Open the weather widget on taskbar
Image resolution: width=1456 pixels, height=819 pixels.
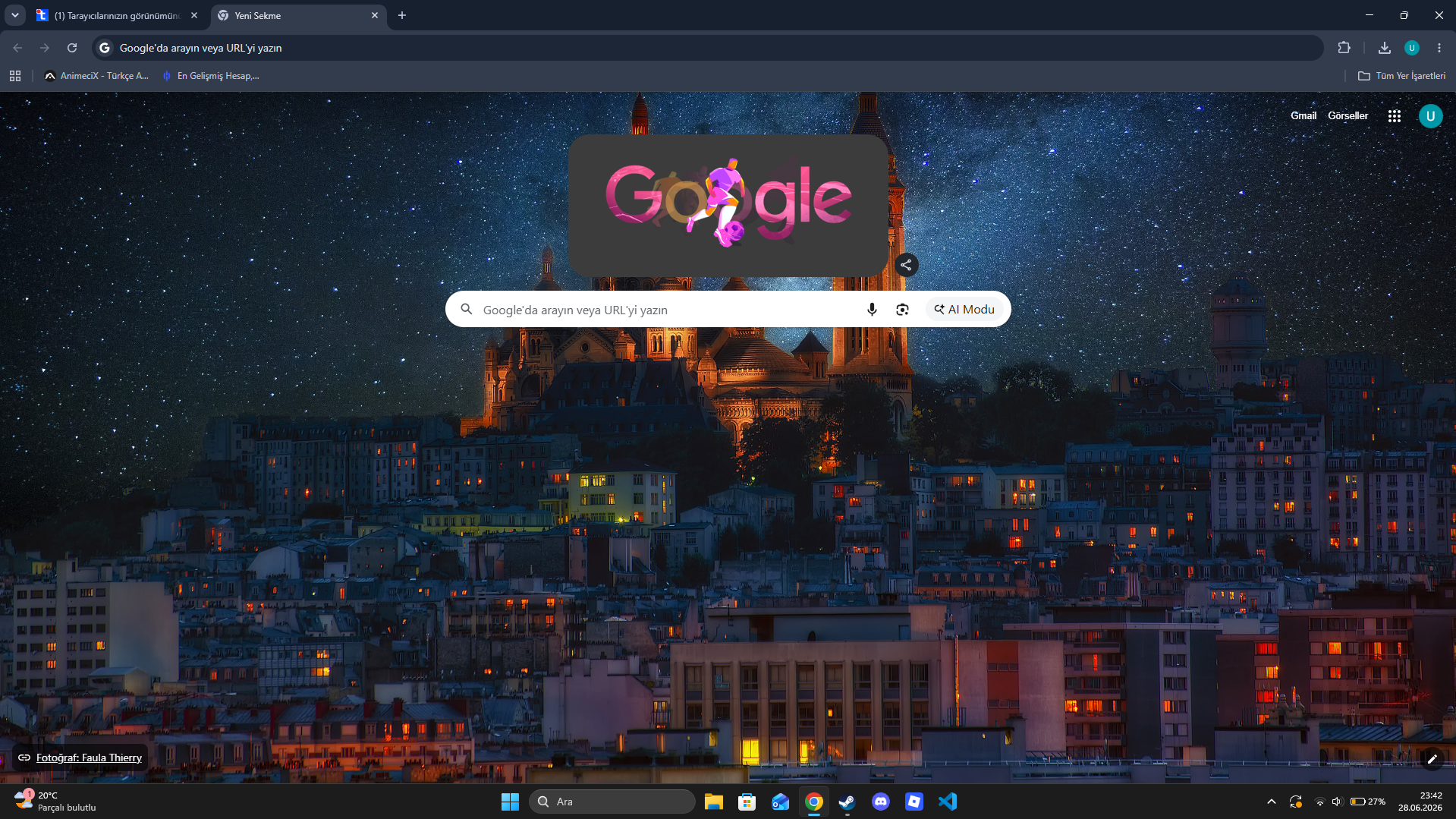click(55, 801)
